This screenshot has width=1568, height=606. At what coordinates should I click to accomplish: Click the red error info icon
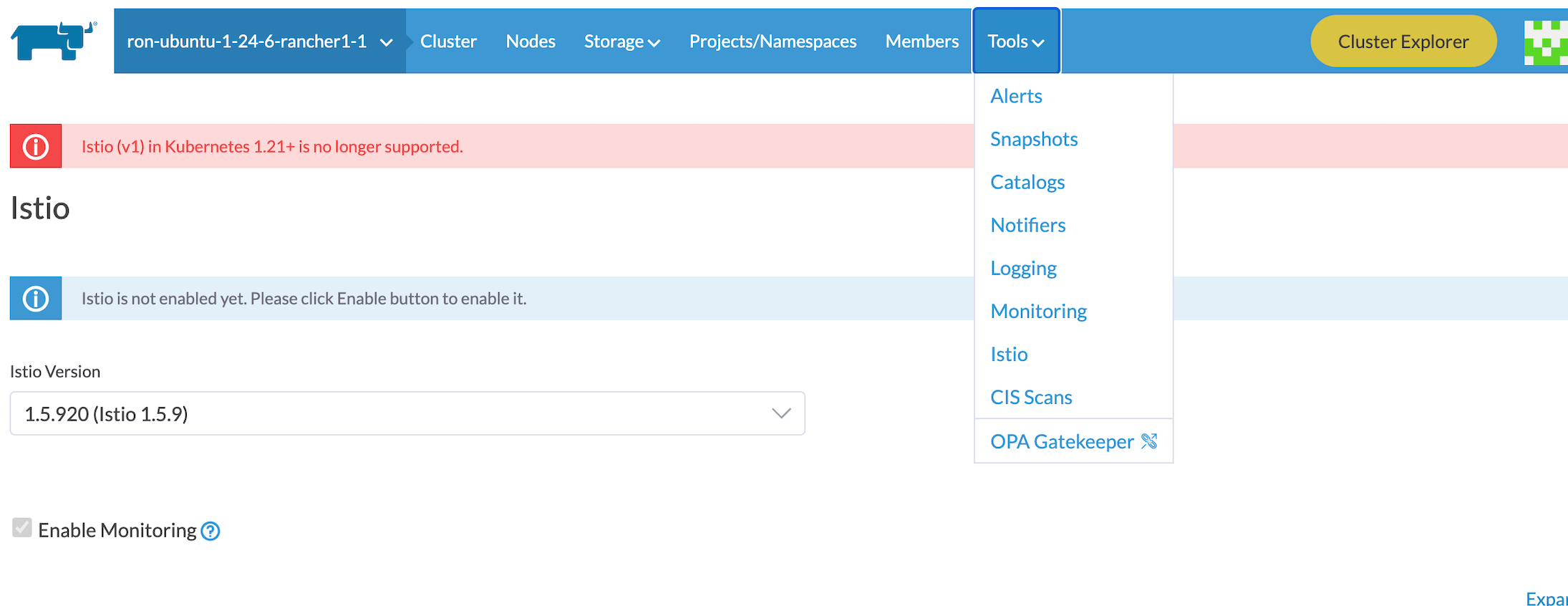[36, 146]
